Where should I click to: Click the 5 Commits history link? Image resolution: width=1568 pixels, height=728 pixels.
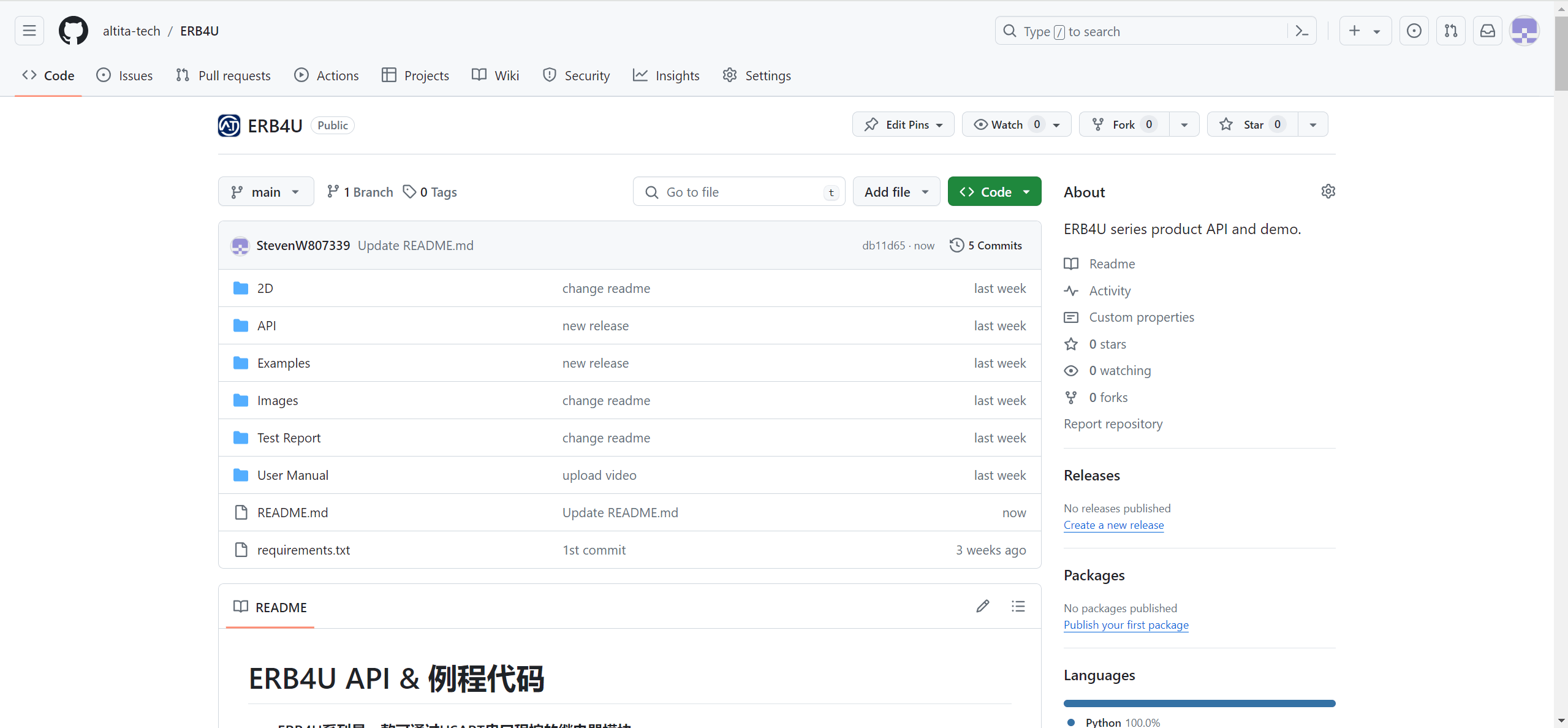[x=986, y=245]
